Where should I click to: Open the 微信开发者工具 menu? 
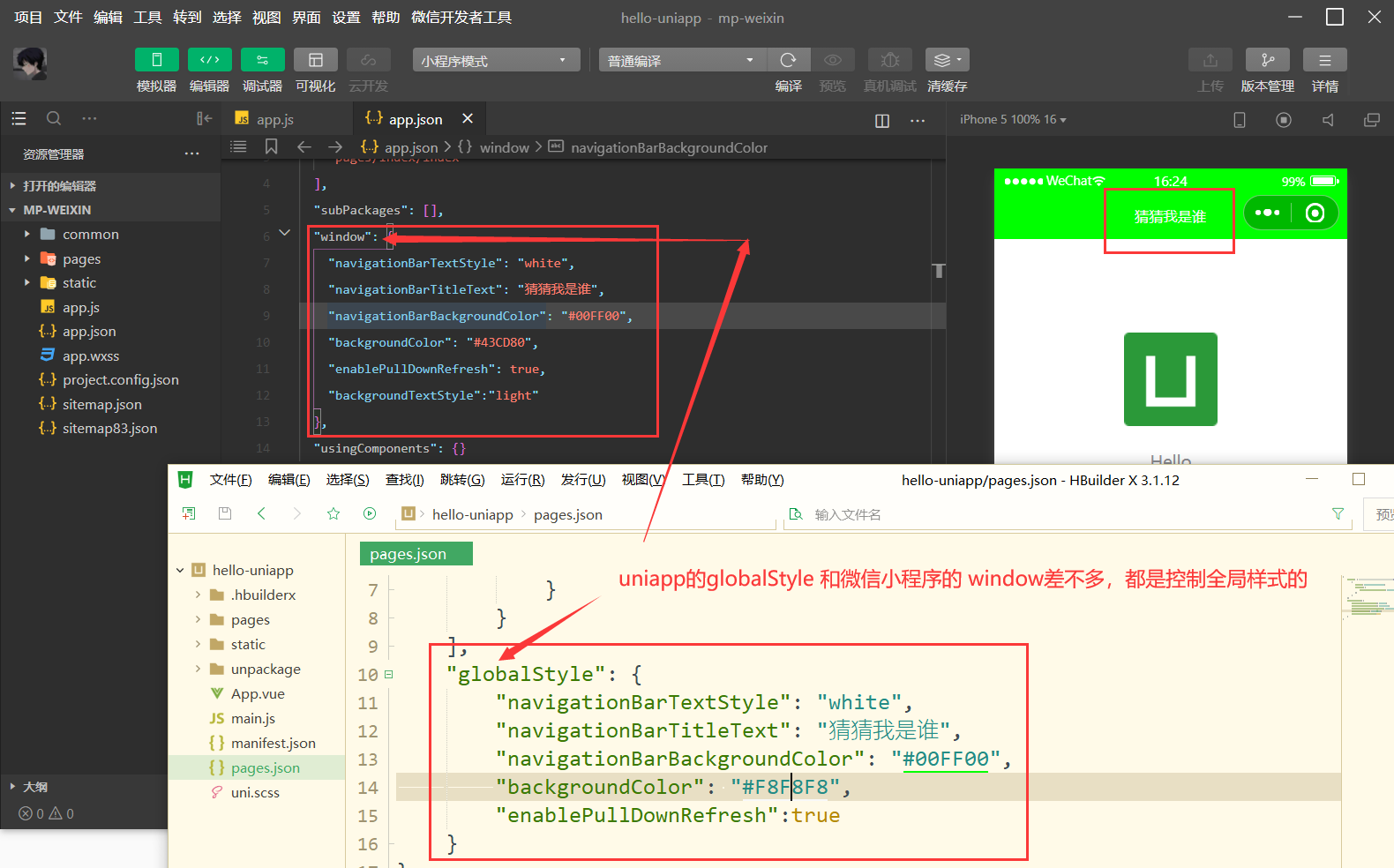pos(461,17)
